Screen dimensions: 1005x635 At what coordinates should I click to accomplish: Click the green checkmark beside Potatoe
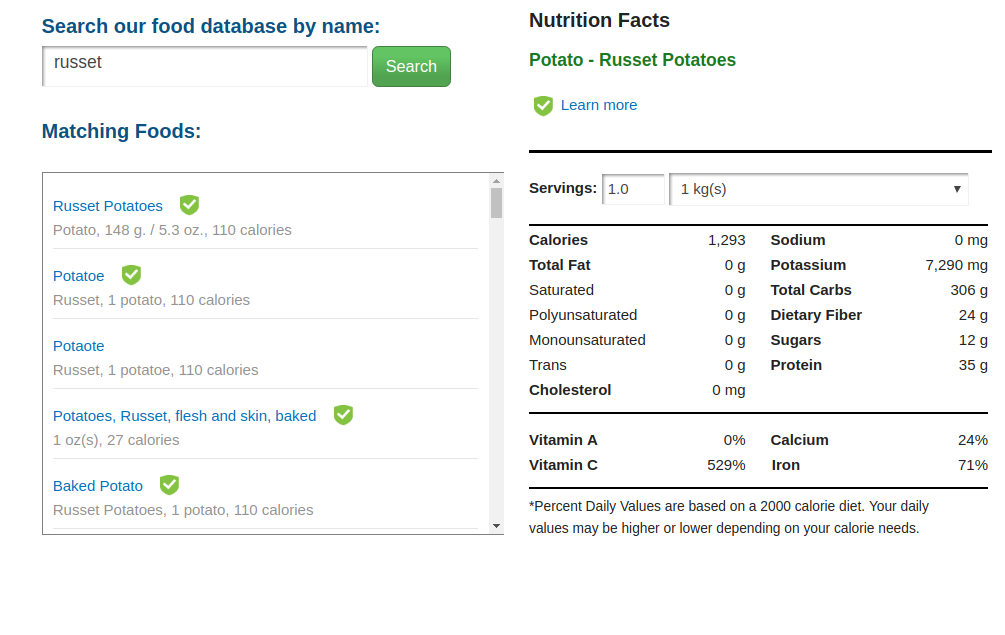click(x=131, y=275)
